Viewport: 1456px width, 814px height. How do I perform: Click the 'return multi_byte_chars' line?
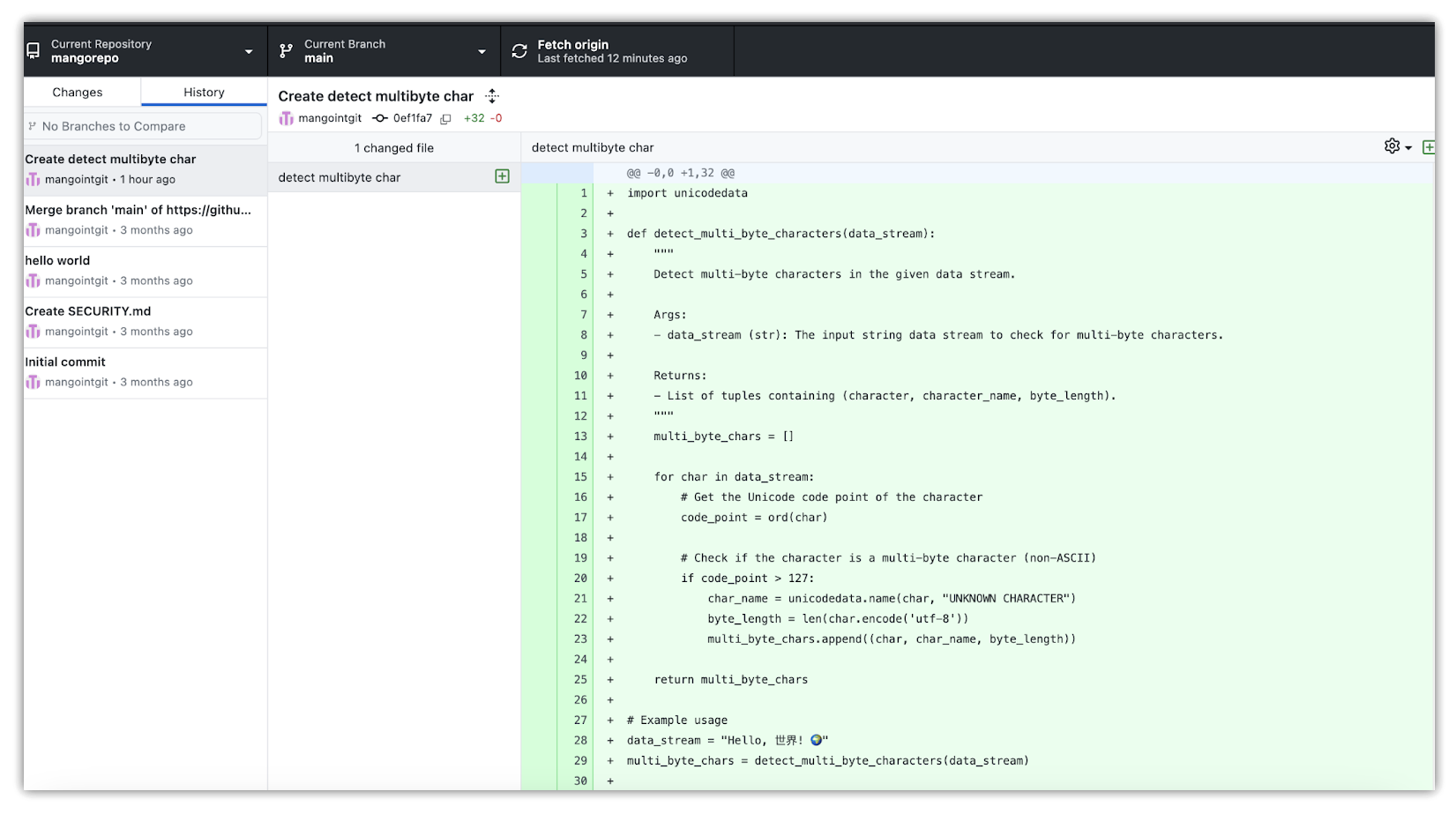pyautogui.click(x=731, y=680)
